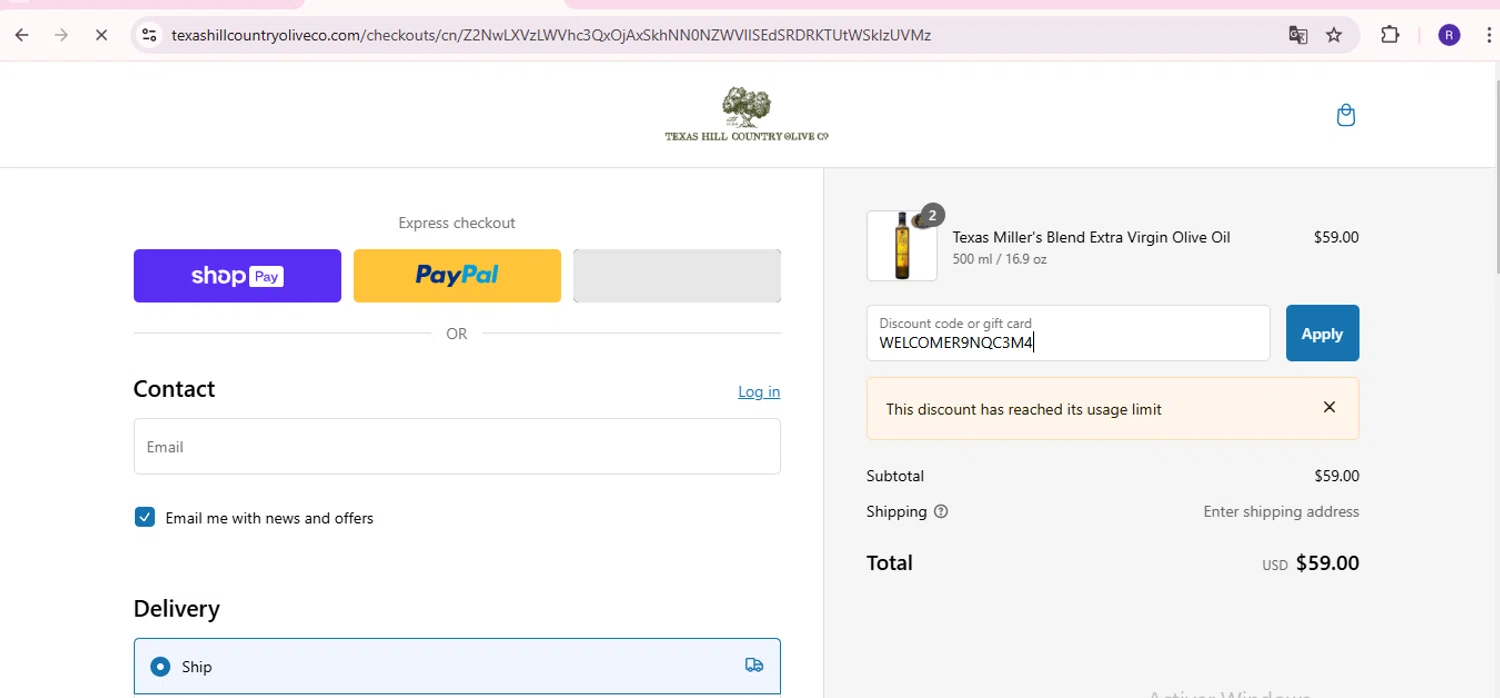
Task: Click the olive oil product thumbnail
Action: pos(902,246)
